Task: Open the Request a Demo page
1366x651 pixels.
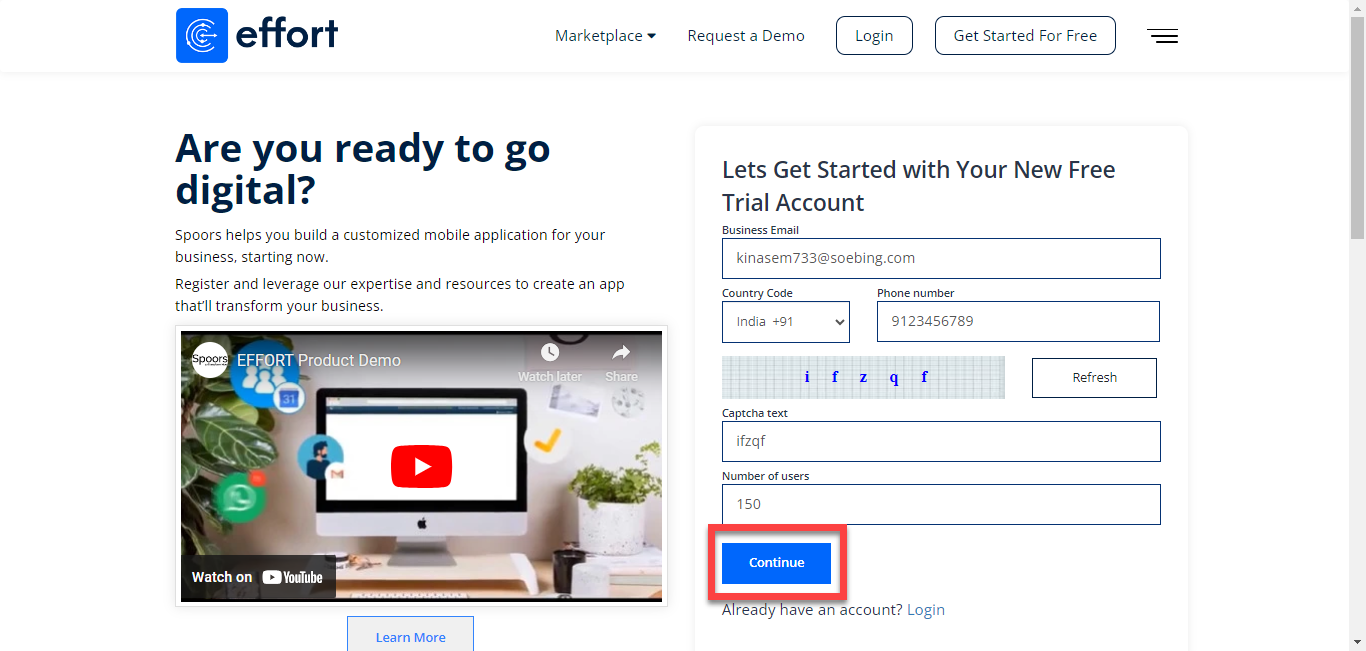Action: click(x=746, y=36)
